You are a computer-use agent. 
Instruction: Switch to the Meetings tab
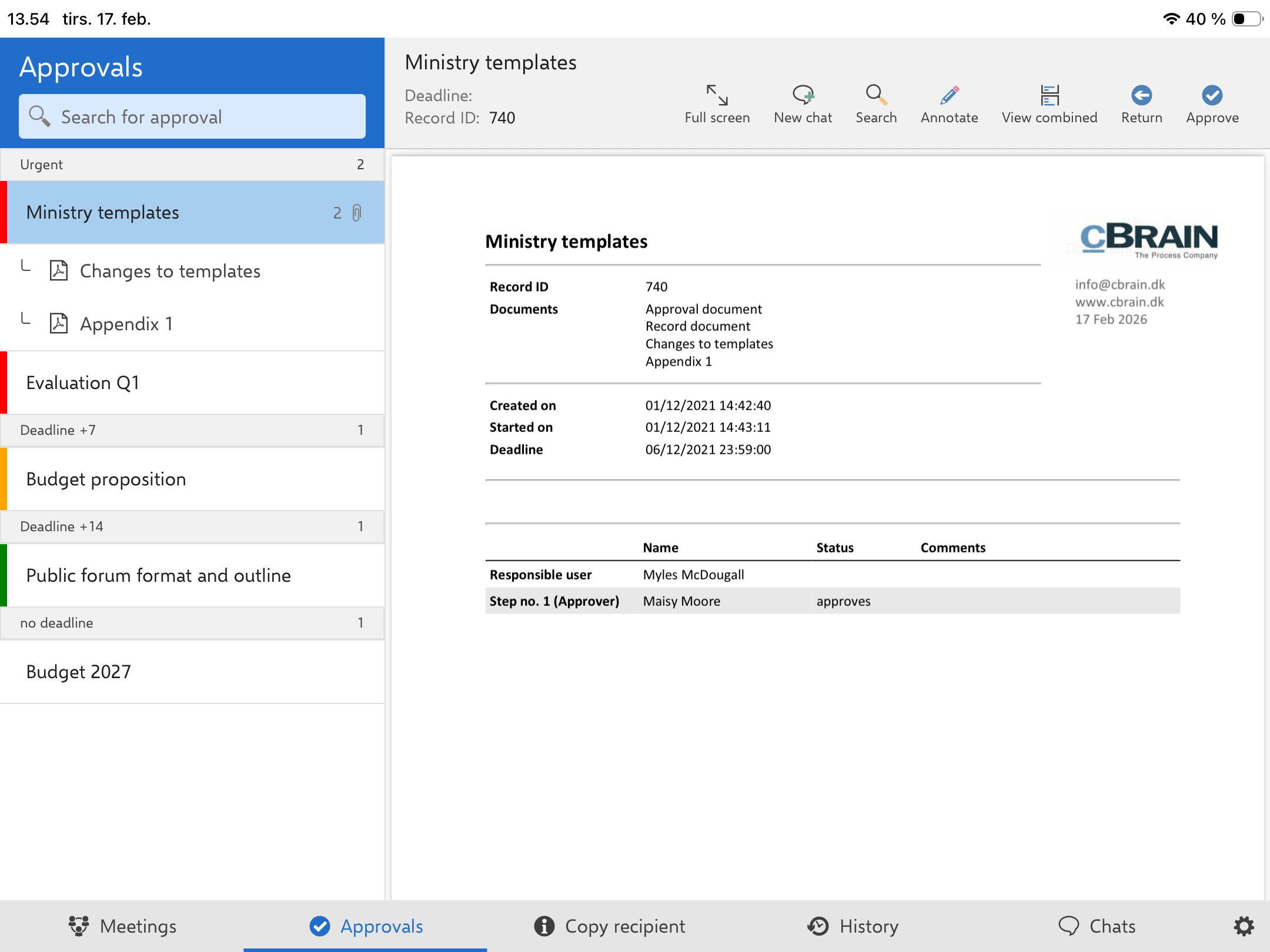click(x=122, y=926)
